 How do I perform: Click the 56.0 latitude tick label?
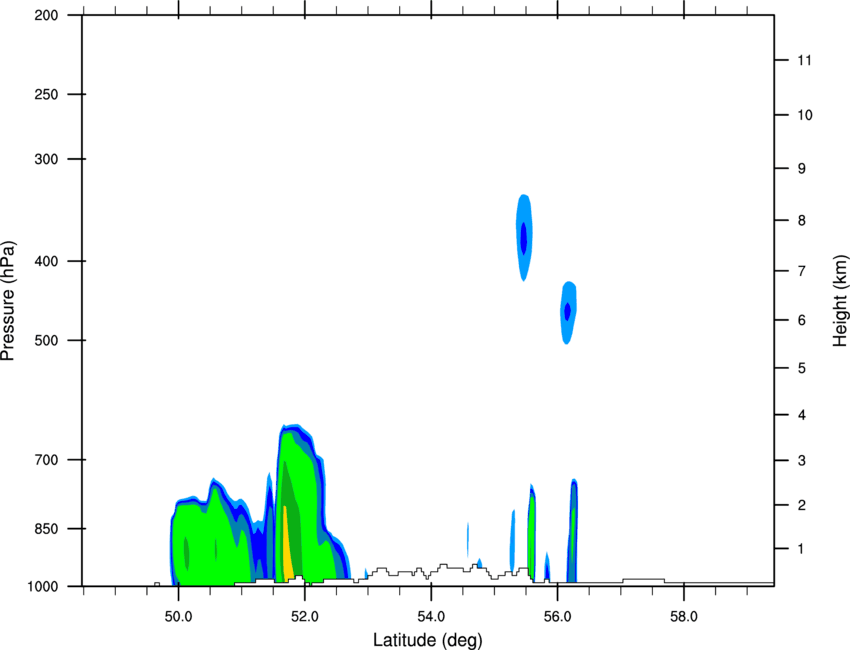coord(557,617)
